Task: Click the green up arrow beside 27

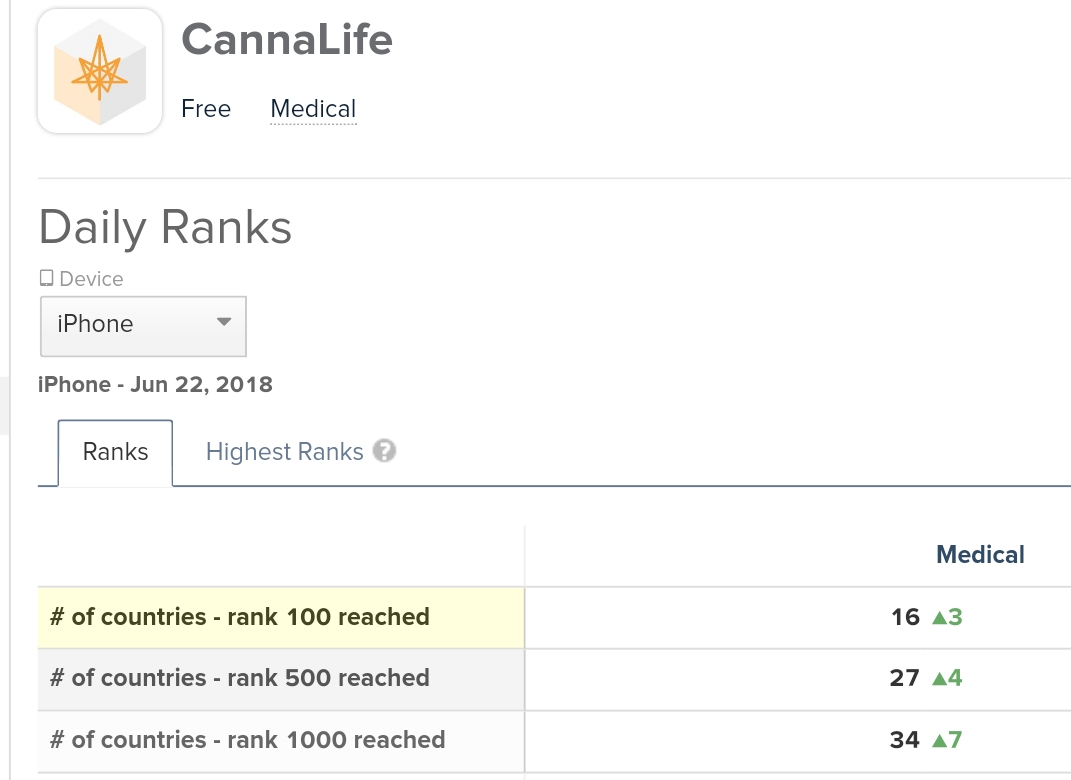Action: click(939, 679)
